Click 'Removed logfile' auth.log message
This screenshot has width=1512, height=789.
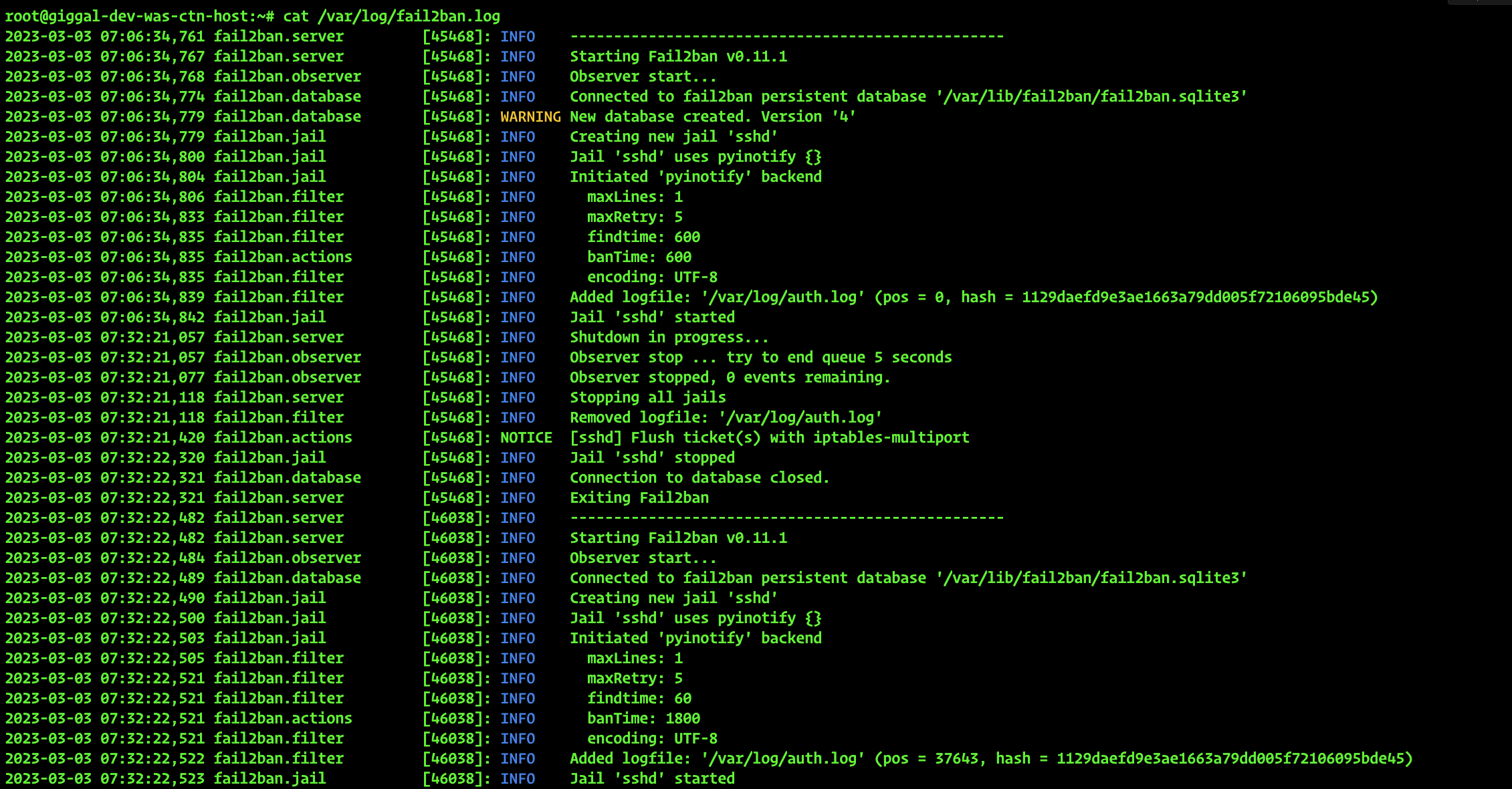[x=726, y=417]
